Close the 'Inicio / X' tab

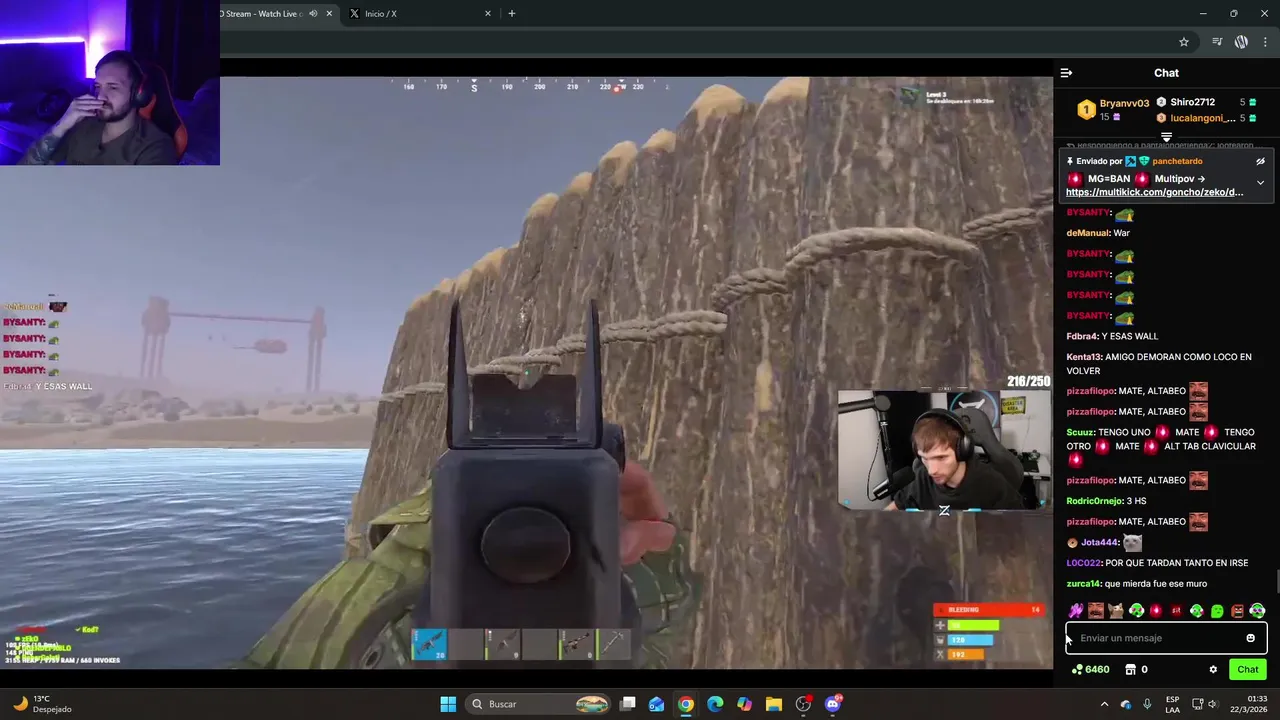point(488,14)
